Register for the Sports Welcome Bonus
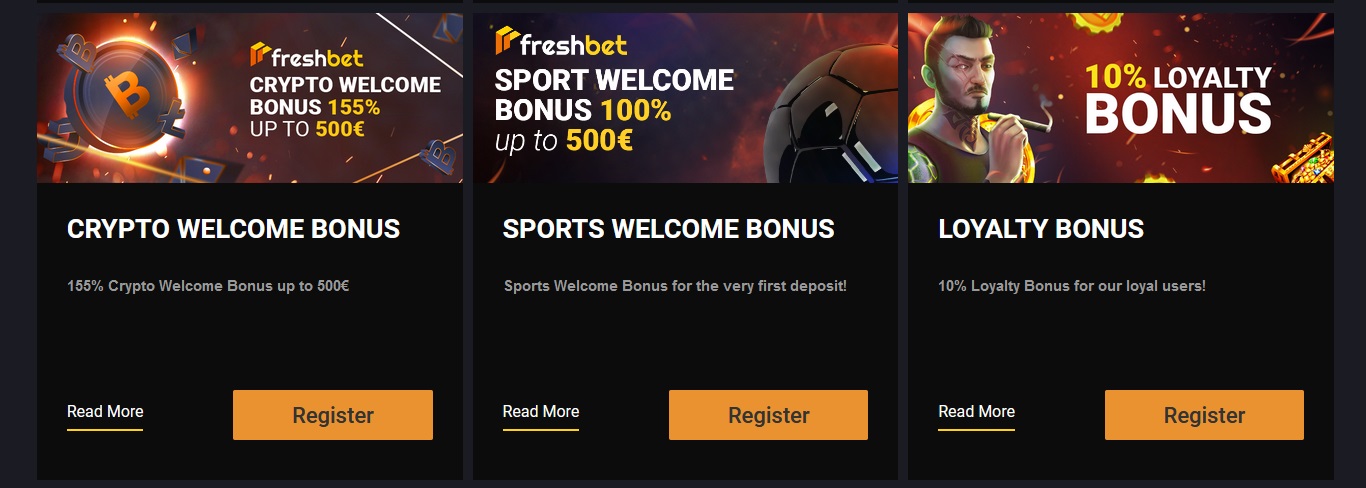 (768, 415)
